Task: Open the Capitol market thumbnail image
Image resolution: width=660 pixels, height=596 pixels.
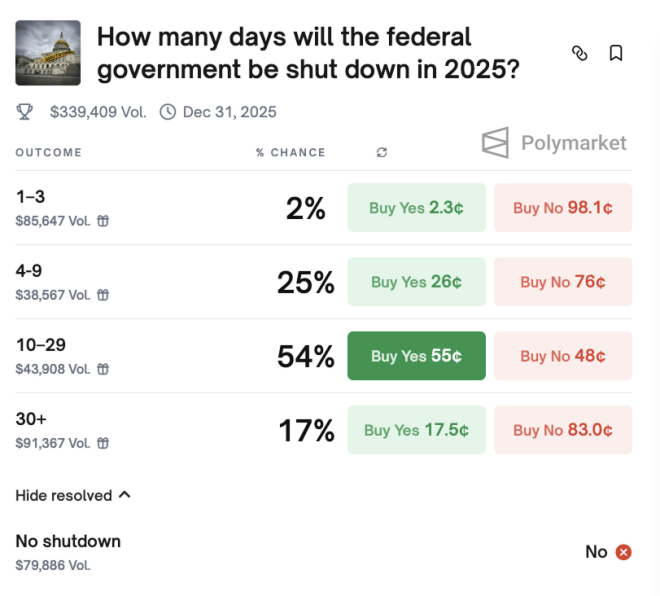Action: 48,53
